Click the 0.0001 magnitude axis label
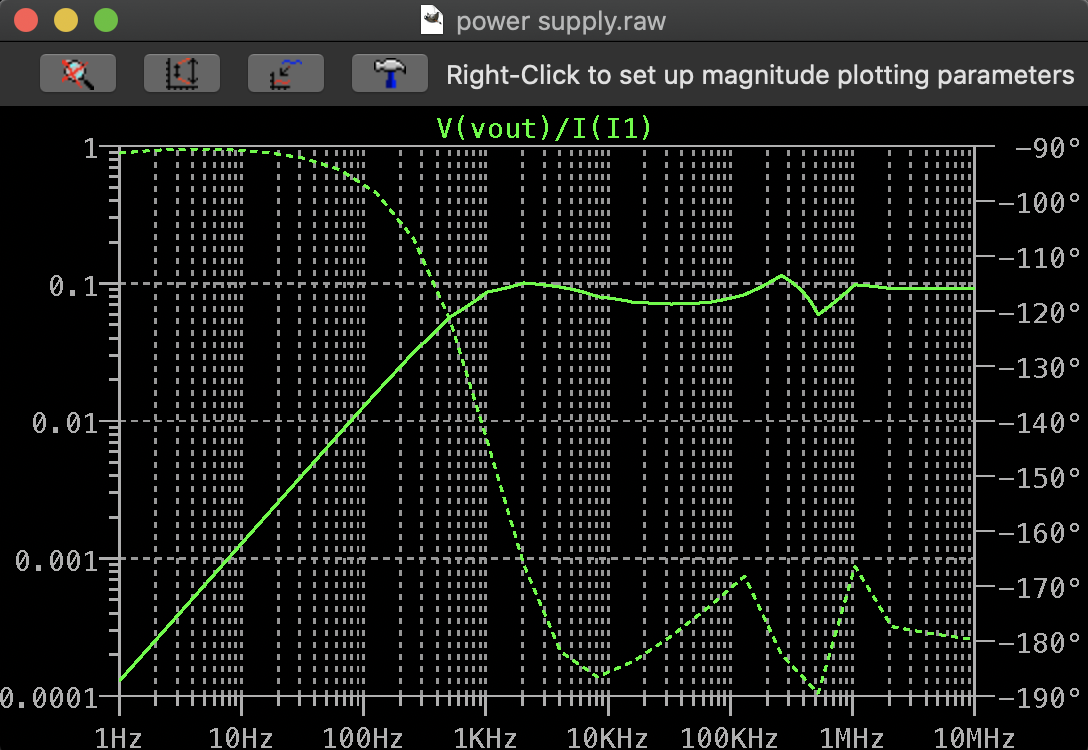 point(49,697)
